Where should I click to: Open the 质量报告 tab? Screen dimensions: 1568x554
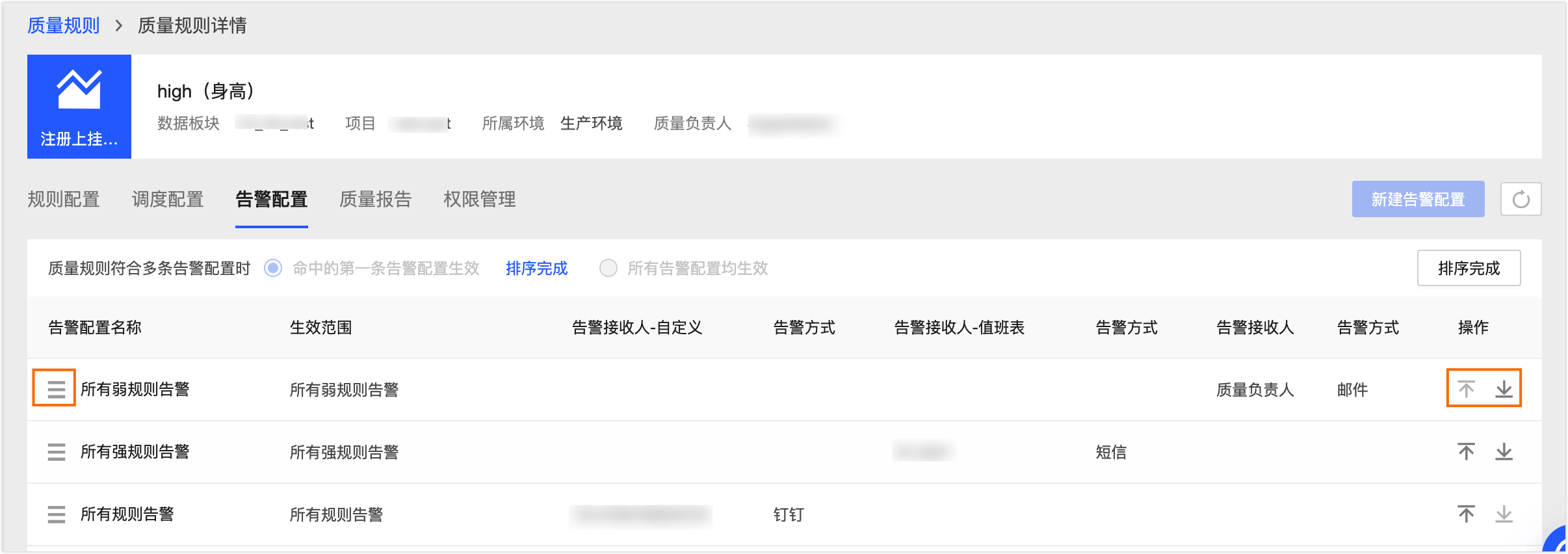[376, 199]
